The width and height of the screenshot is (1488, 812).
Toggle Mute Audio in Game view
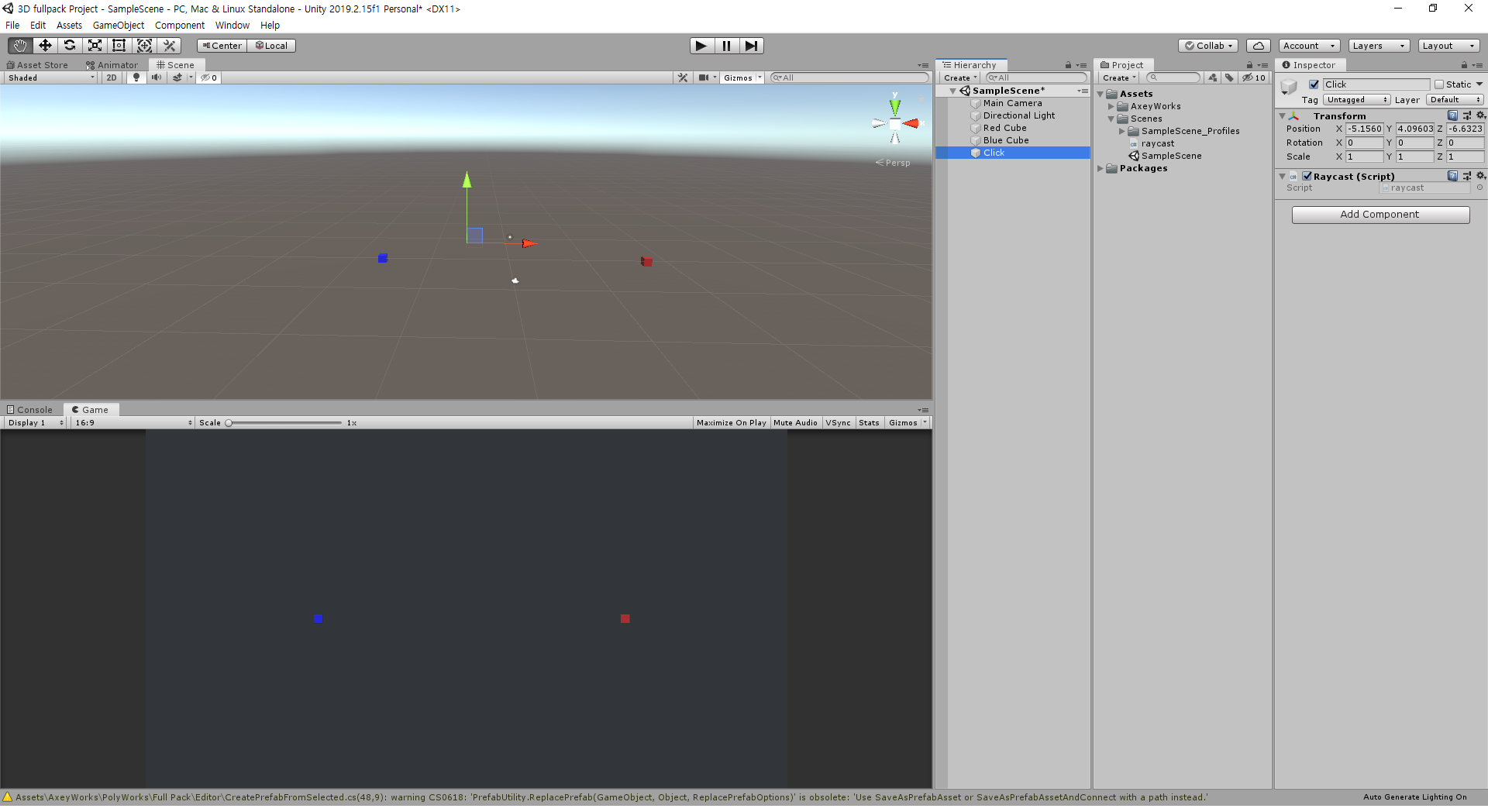(x=795, y=423)
